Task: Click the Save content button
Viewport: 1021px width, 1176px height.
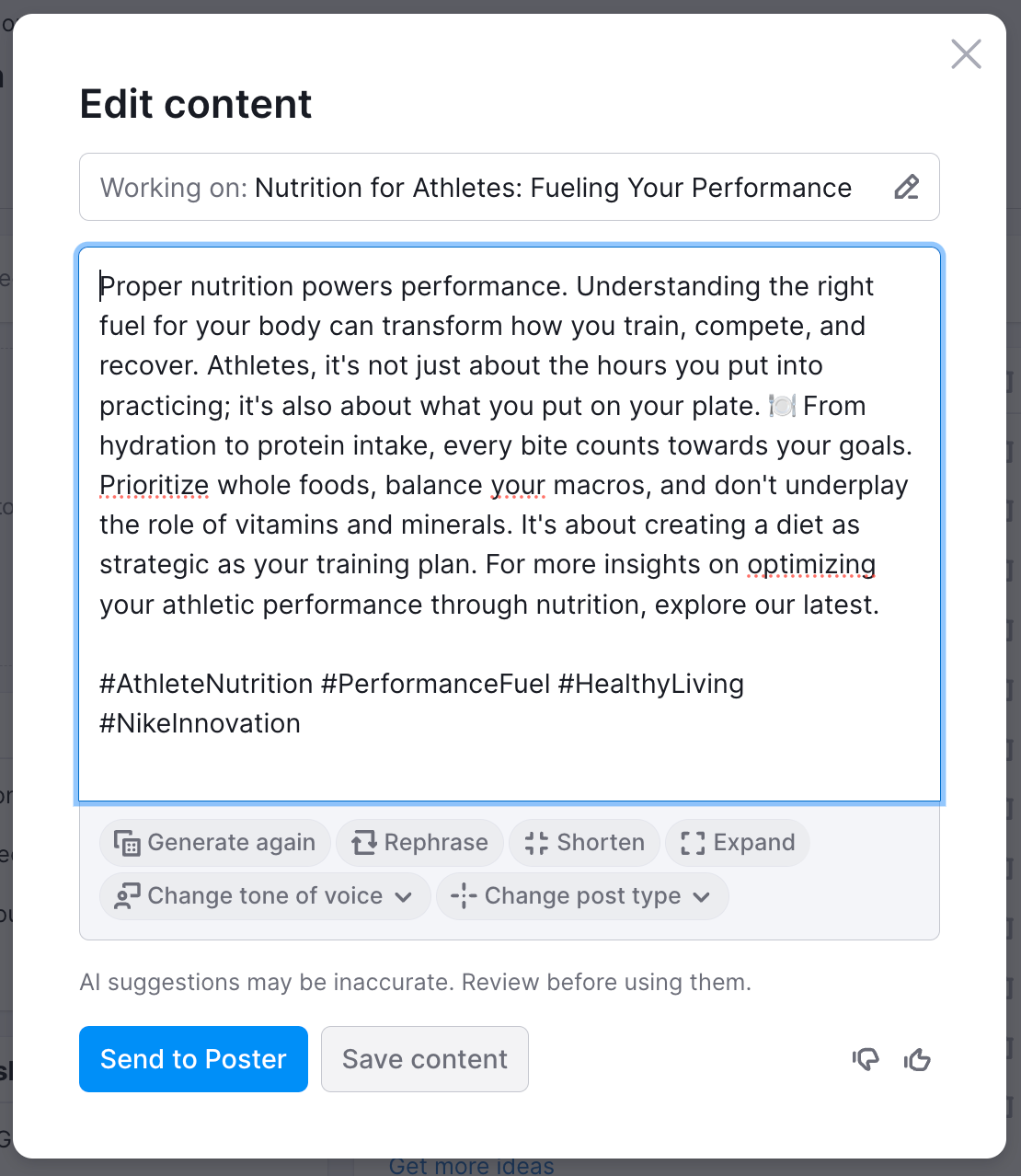Action: point(424,1059)
